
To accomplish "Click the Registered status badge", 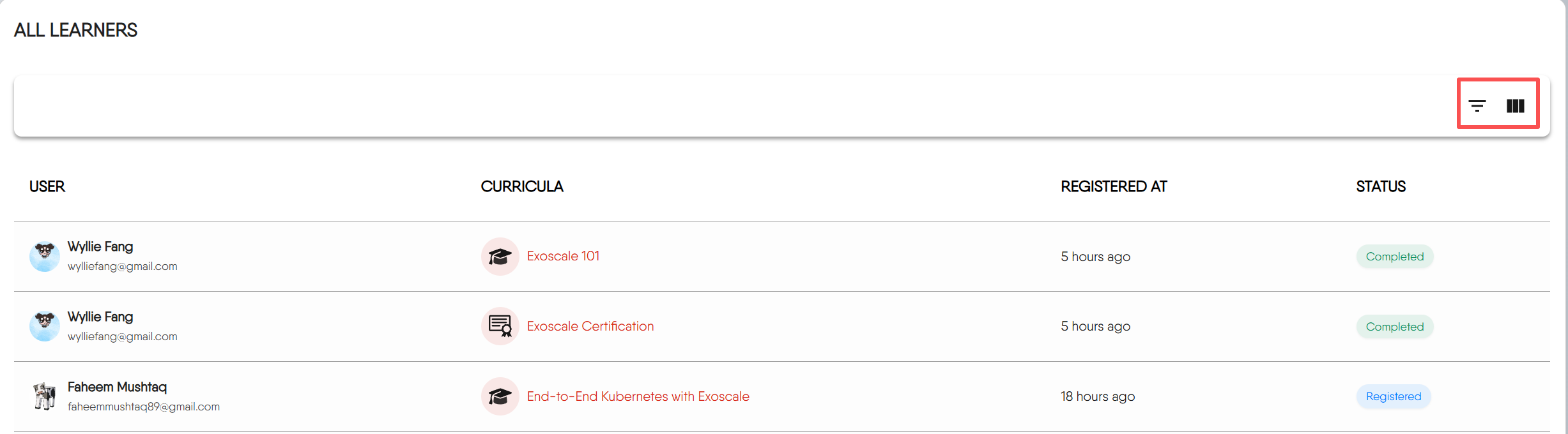I will [x=1393, y=396].
